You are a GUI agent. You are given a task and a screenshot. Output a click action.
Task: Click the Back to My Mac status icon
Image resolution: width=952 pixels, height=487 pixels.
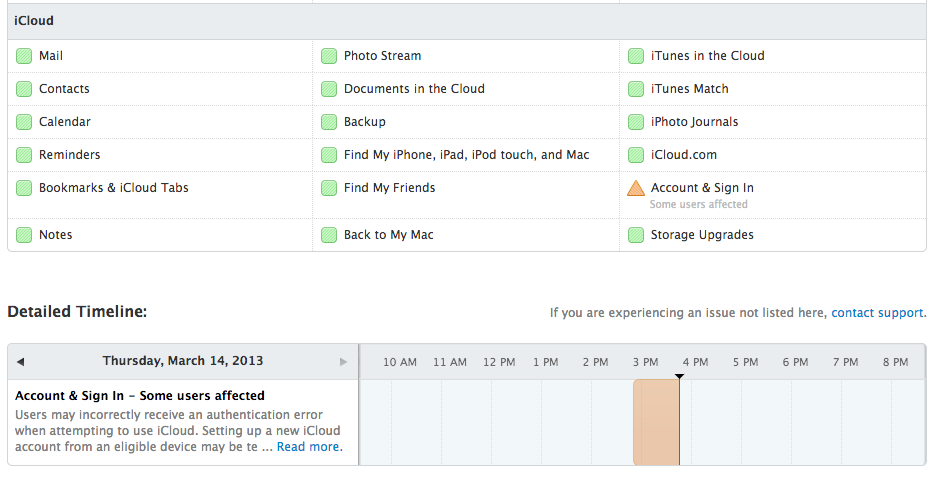tap(328, 234)
